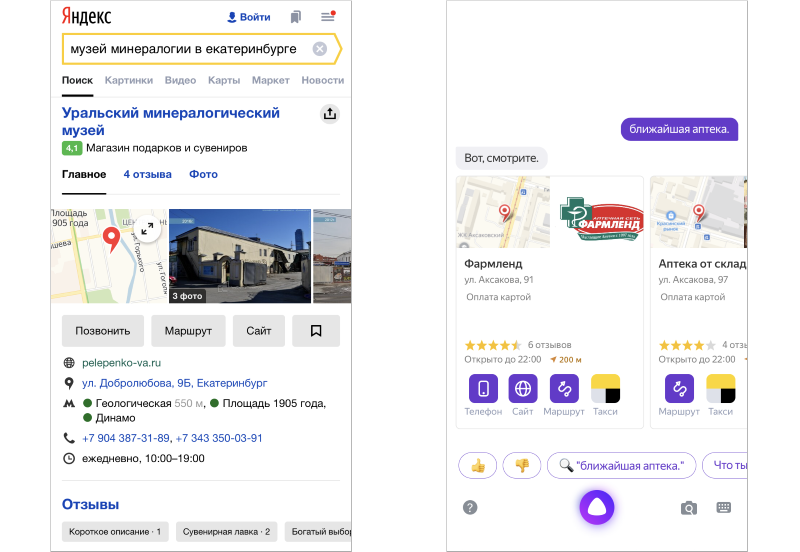800x552 pixels.
Task: Switch to the Видео tab
Action: click(180, 81)
